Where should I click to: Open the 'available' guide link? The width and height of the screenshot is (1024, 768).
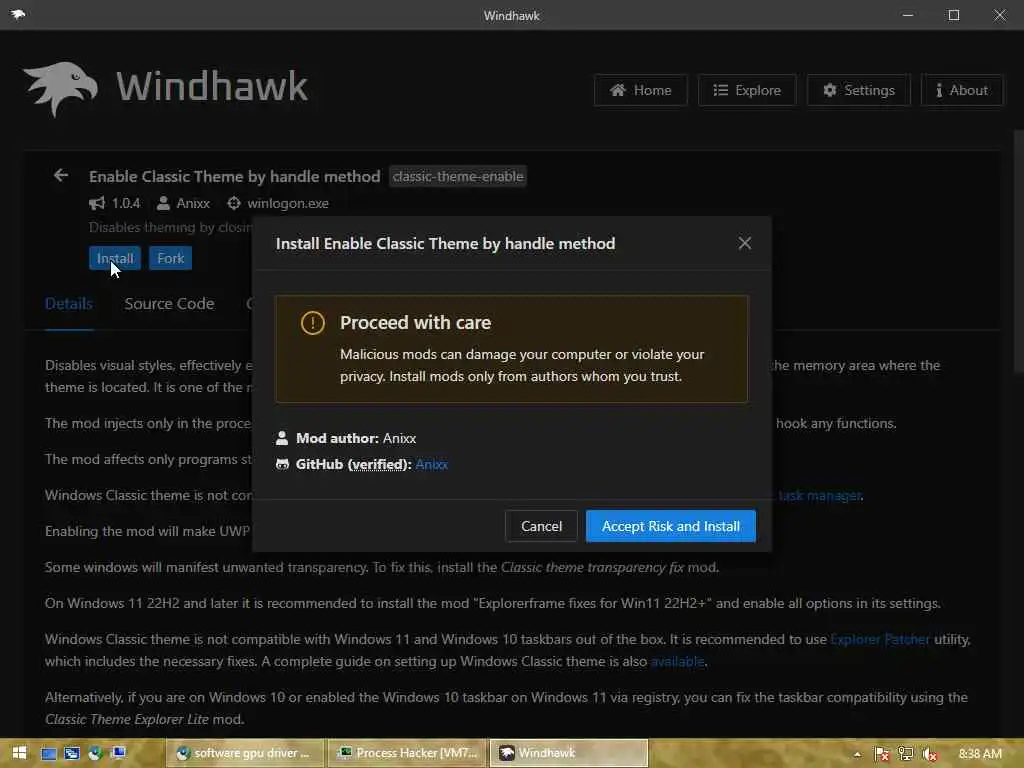pos(678,662)
